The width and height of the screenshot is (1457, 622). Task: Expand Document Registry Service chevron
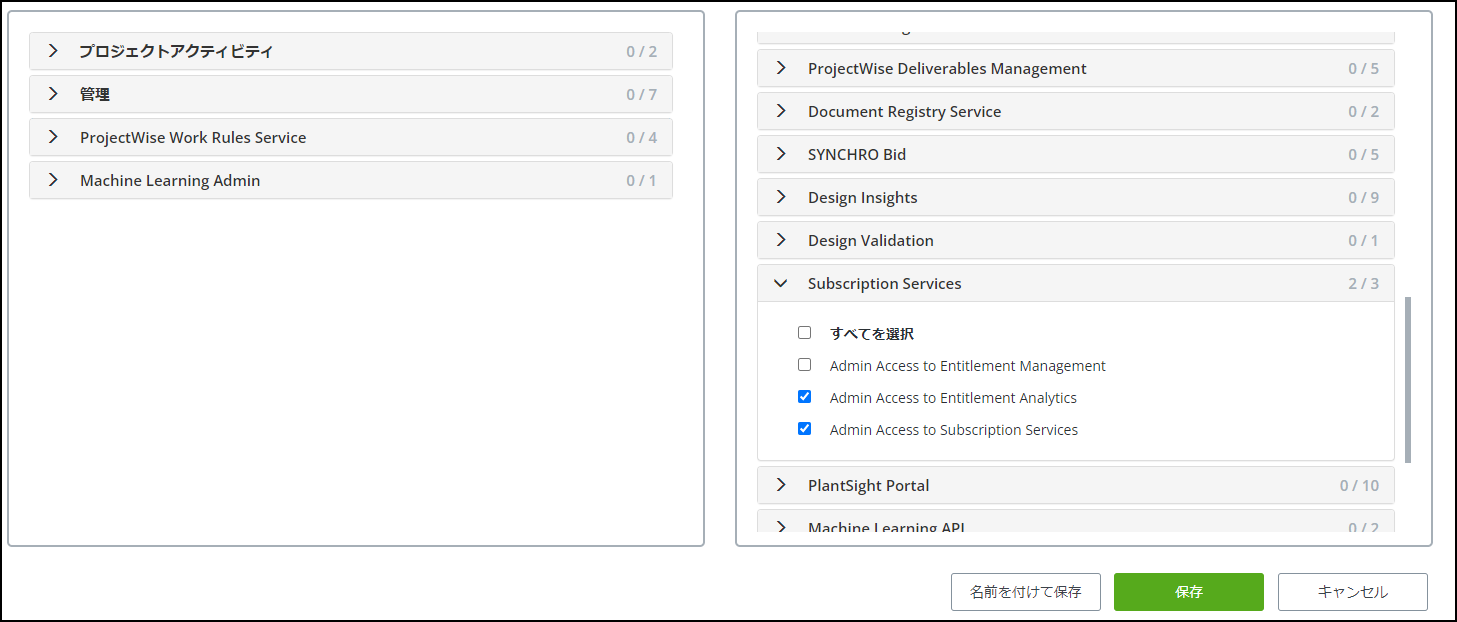click(781, 111)
